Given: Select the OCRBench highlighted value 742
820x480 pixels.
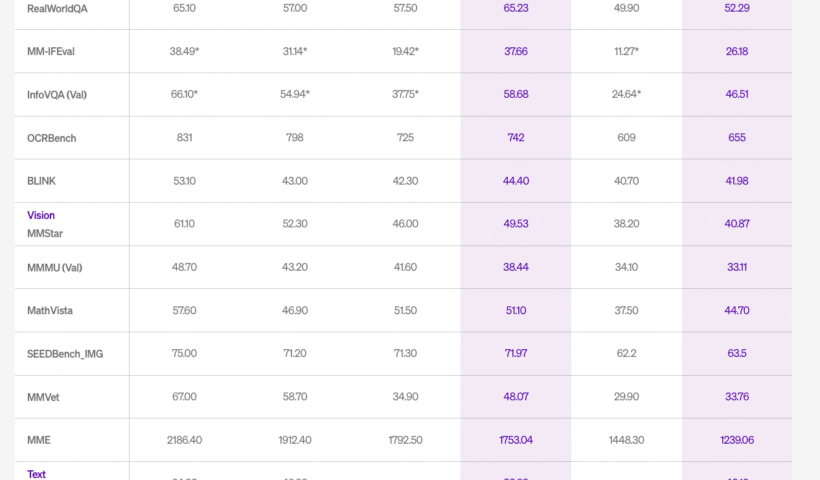Looking at the screenshot, I should pos(516,138).
